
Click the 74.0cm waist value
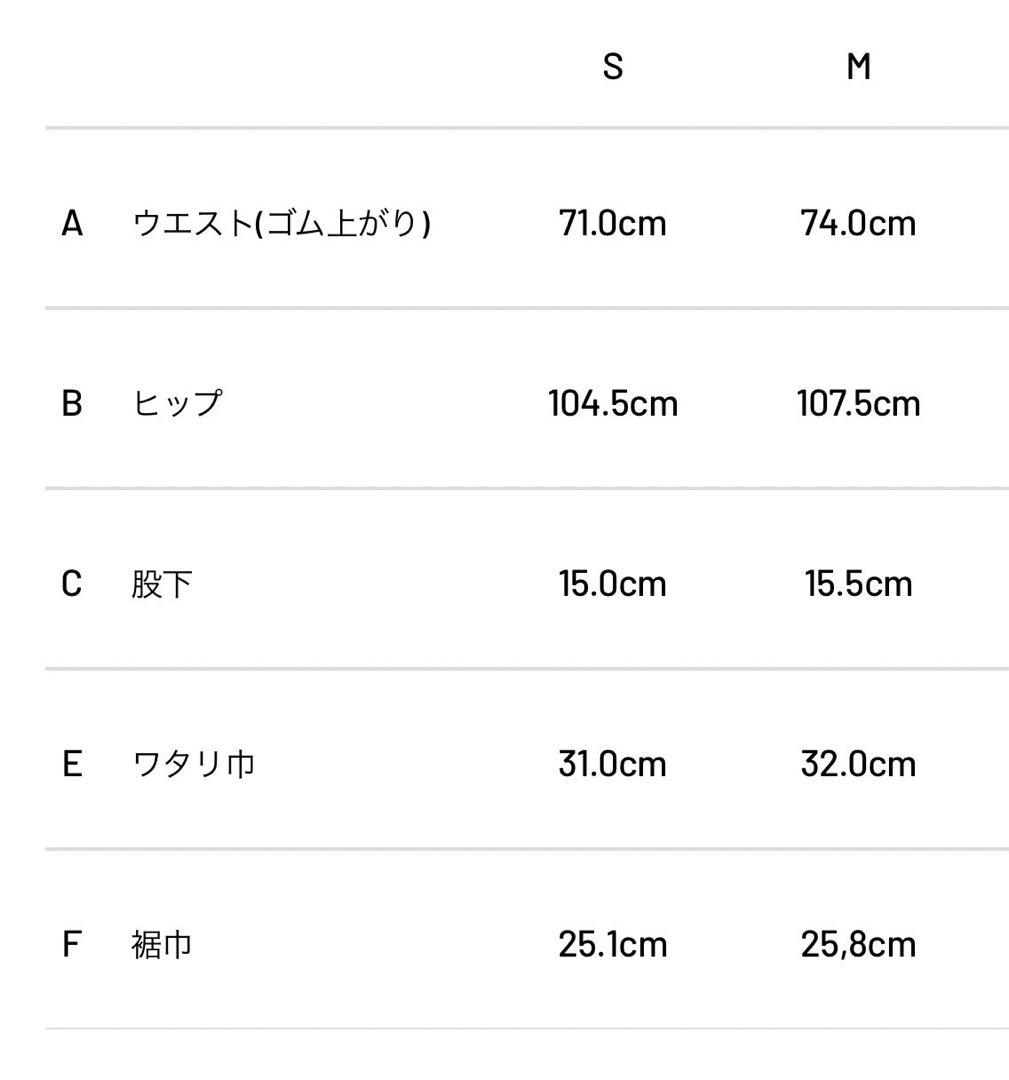coord(858,223)
